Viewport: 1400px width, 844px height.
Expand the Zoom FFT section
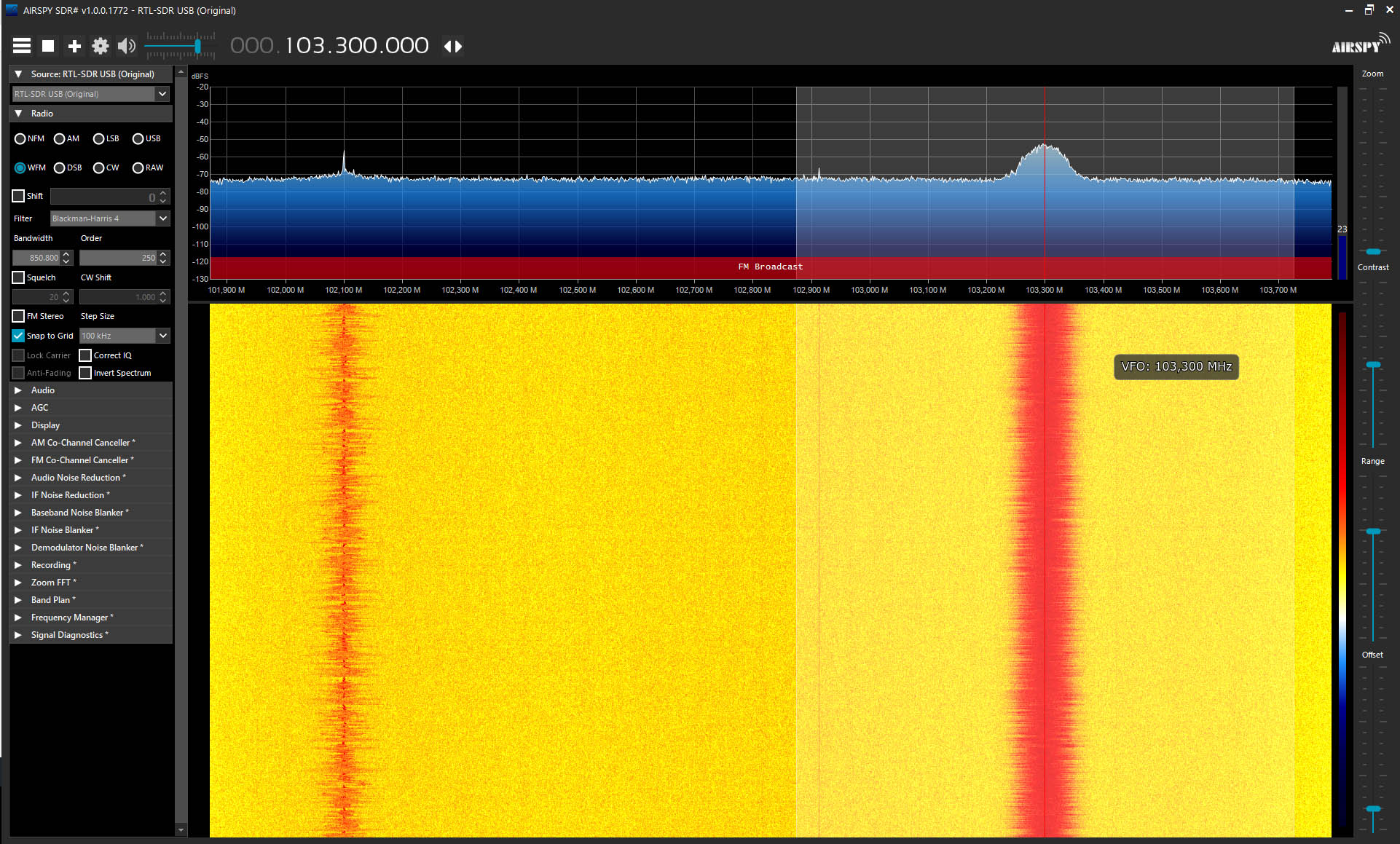91,583
